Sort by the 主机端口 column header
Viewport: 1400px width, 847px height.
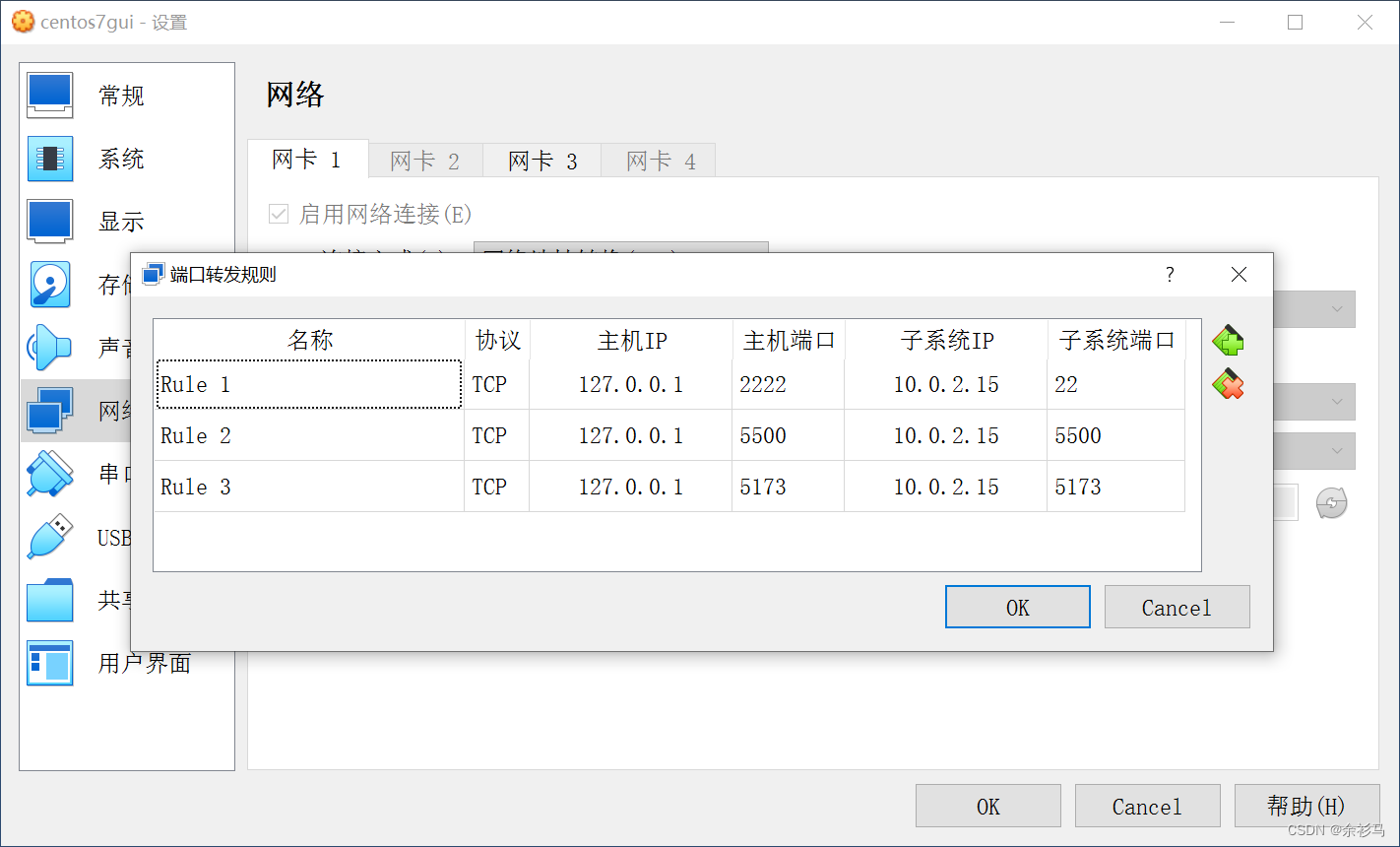pyautogui.click(x=788, y=341)
